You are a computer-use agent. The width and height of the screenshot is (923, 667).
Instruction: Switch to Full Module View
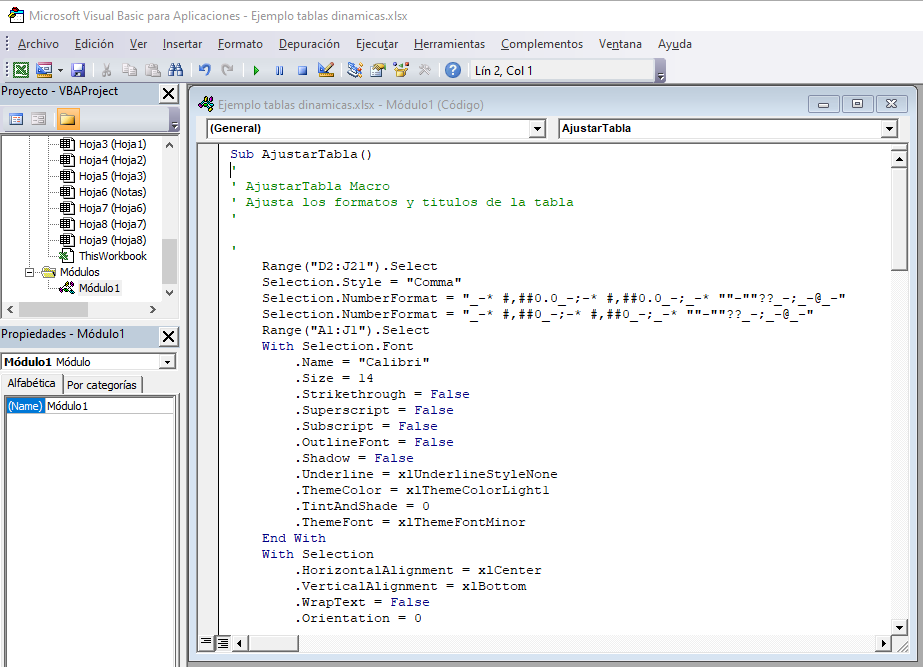(222, 643)
